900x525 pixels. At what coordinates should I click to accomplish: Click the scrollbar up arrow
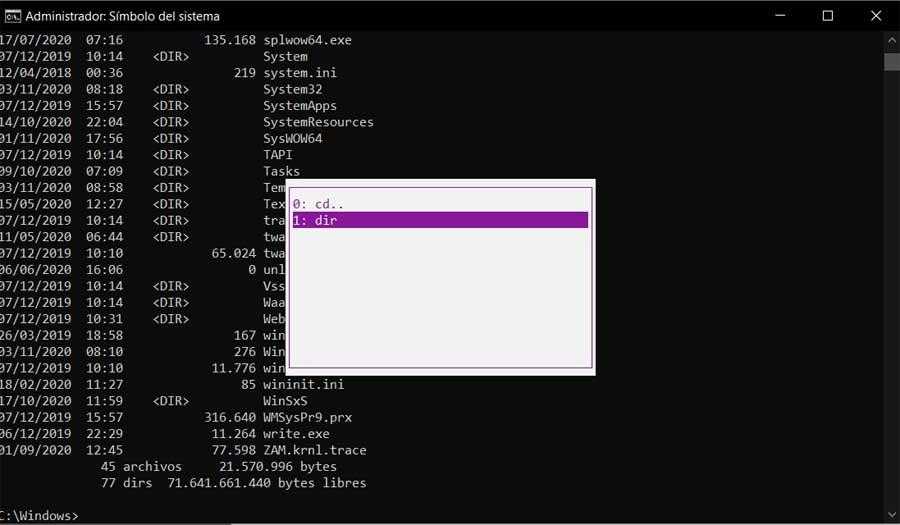[892, 41]
